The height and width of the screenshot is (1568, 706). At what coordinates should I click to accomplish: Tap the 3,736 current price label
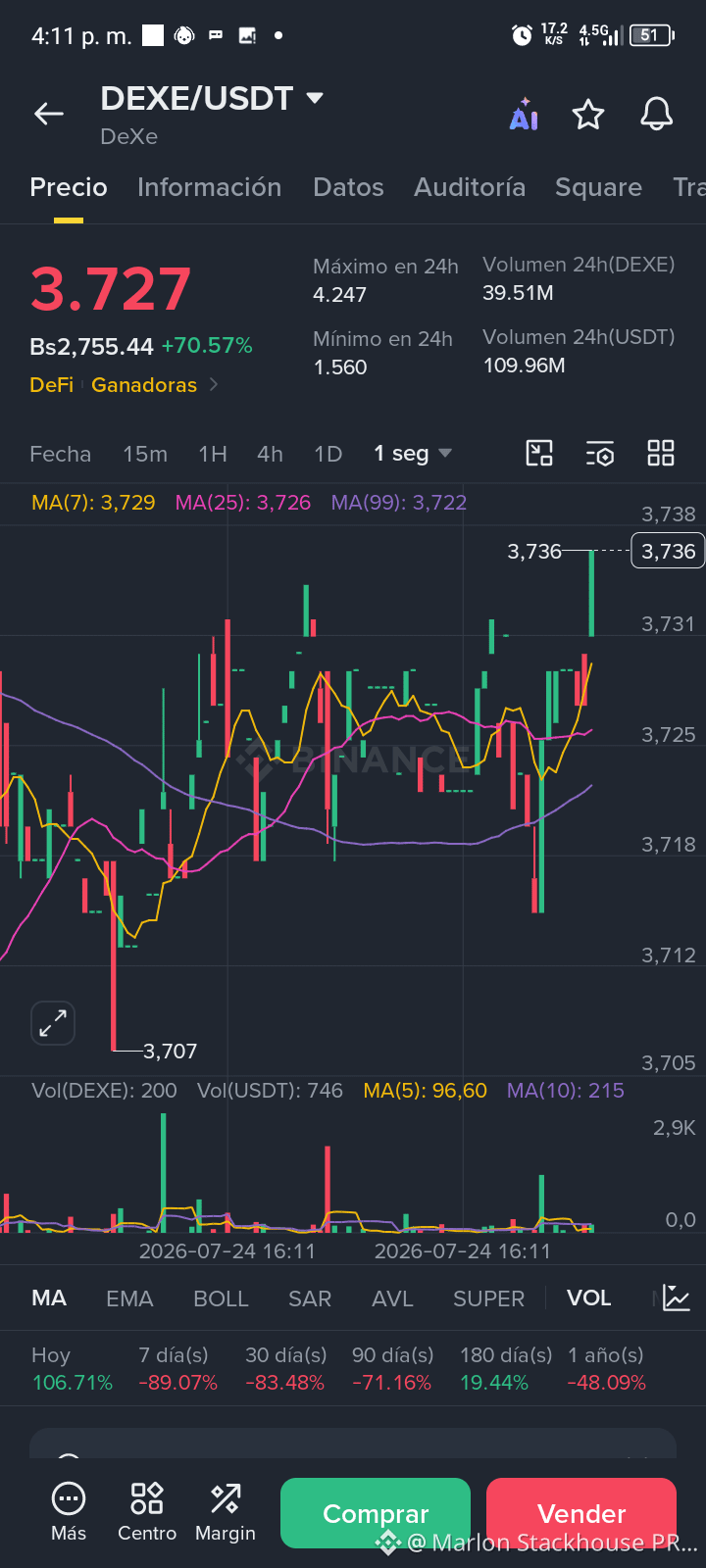tap(668, 552)
